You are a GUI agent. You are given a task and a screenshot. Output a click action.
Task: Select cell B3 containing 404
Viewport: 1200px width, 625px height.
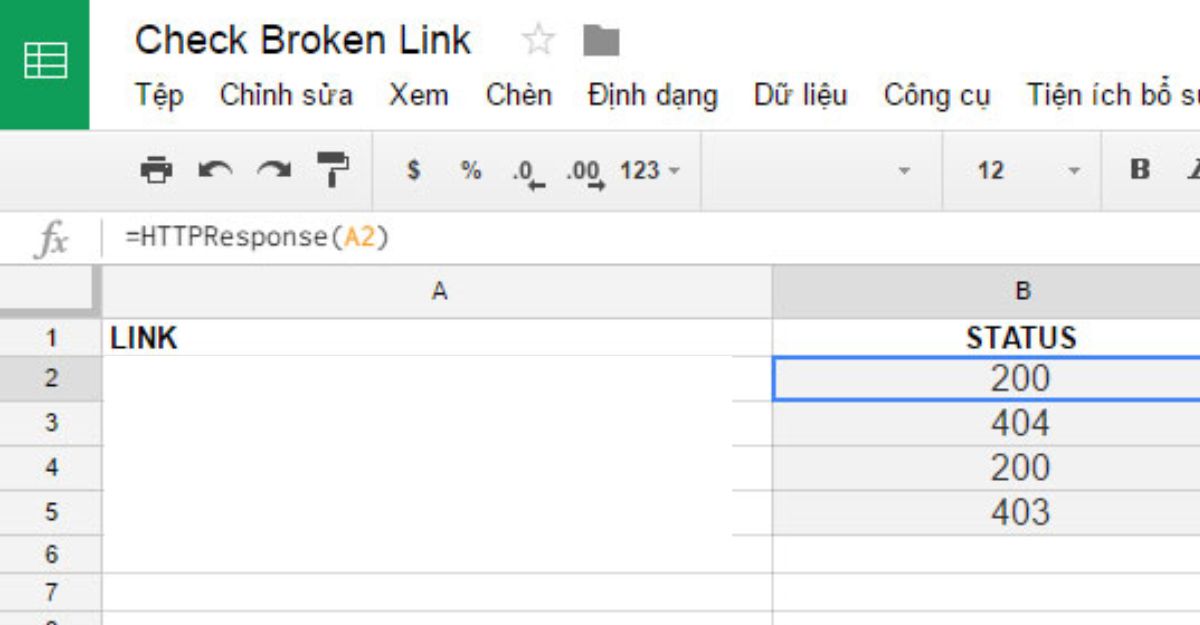(1020, 424)
